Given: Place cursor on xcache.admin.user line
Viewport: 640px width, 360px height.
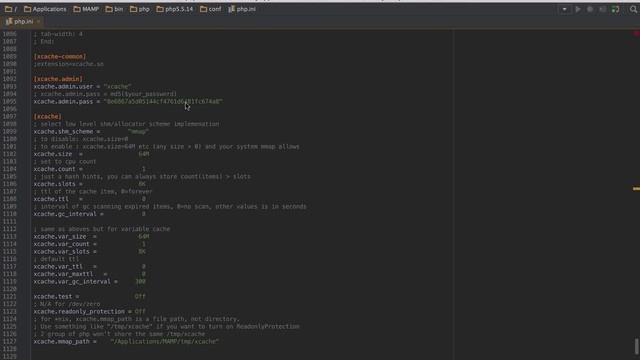Looking at the screenshot, I should [x=82, y=87].
